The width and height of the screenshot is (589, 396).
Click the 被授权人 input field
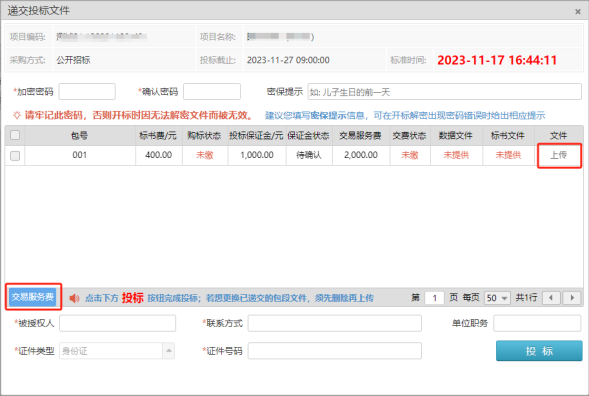tap(118, 323)
